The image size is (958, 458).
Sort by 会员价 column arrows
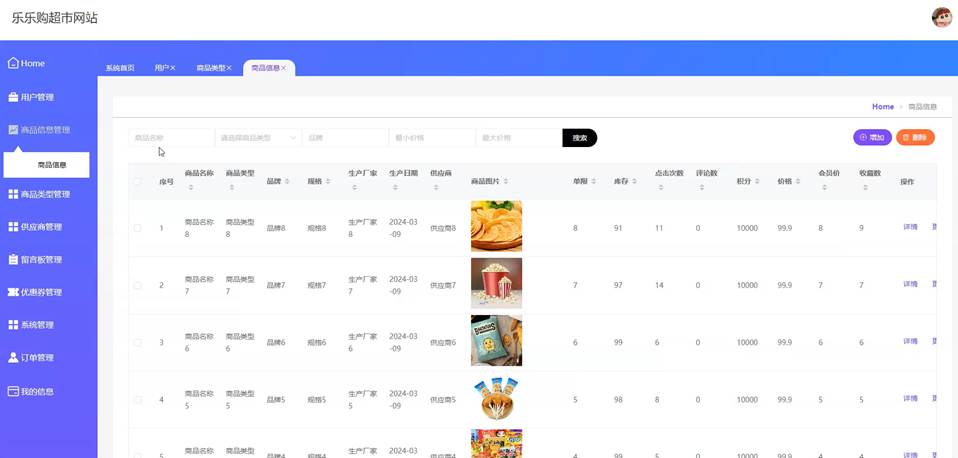click(x=825, y=187)
